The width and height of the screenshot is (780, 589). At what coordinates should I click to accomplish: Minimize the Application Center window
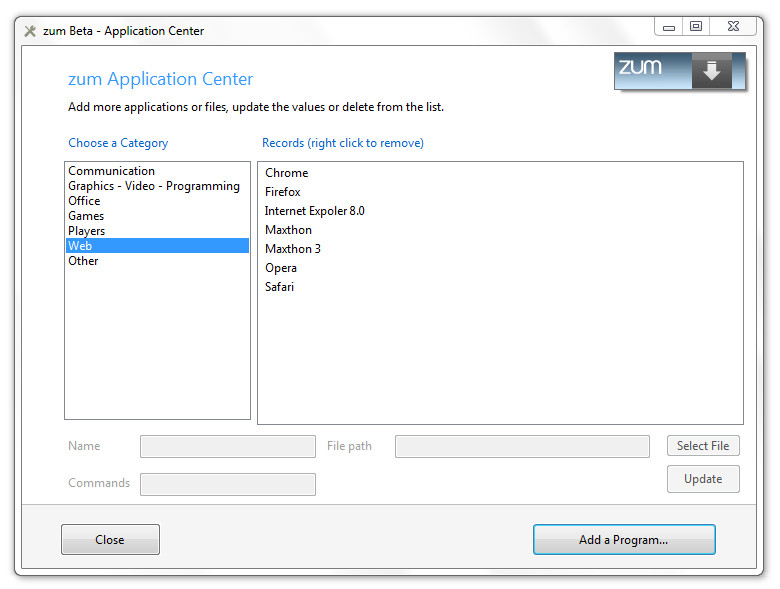pyautogui.click(x=669, y=27)
